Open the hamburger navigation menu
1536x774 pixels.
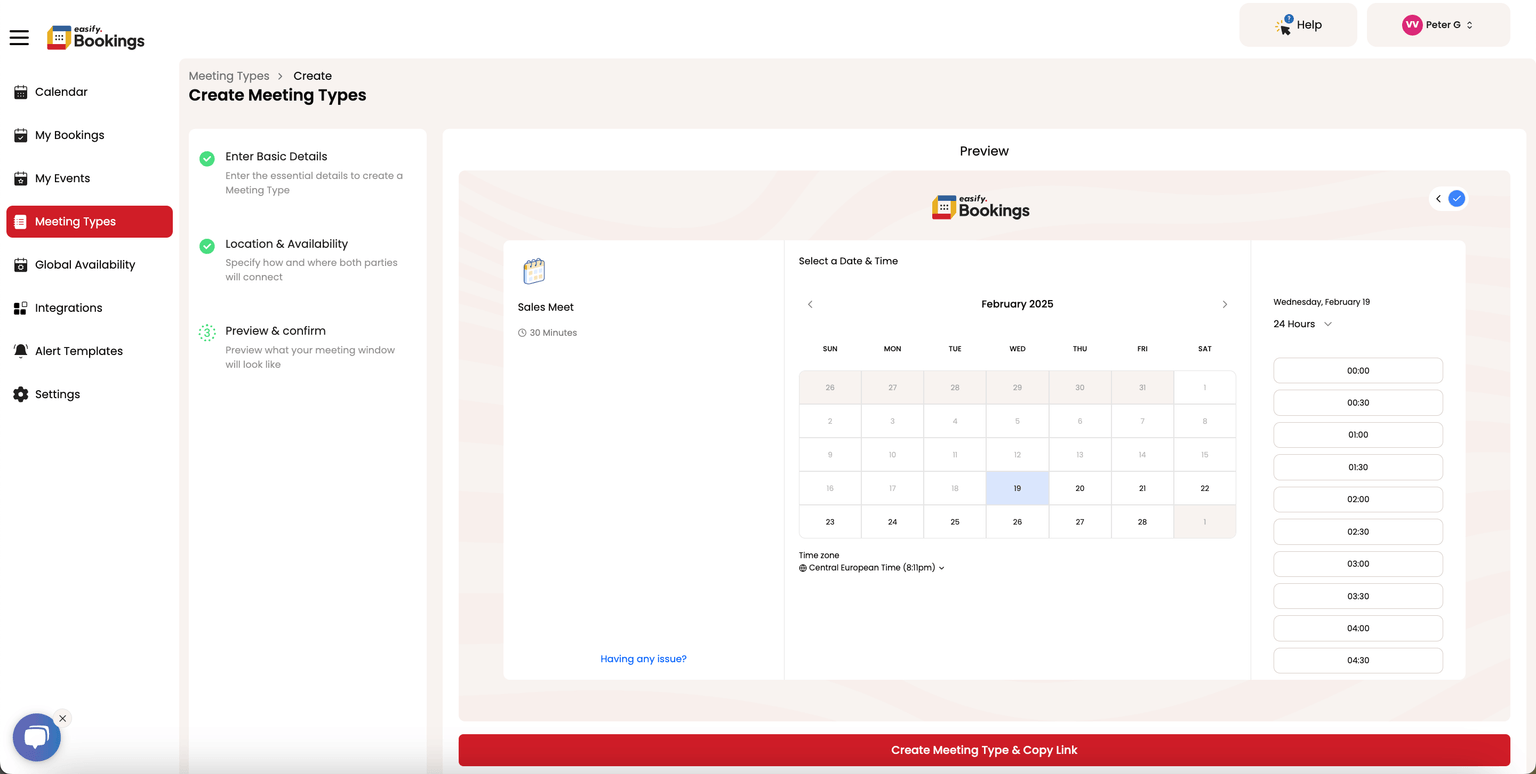[19, 38]
